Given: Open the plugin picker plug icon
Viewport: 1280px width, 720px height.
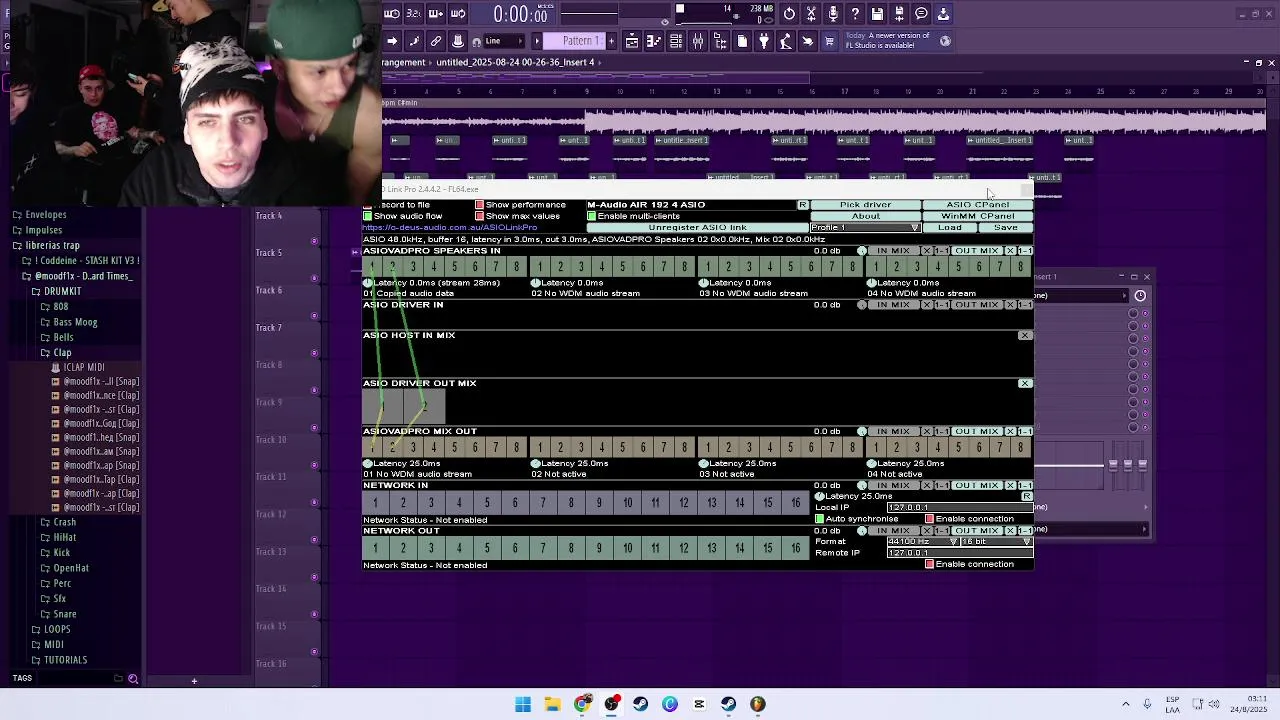Looking at the screenshot, I should point(764,41).
